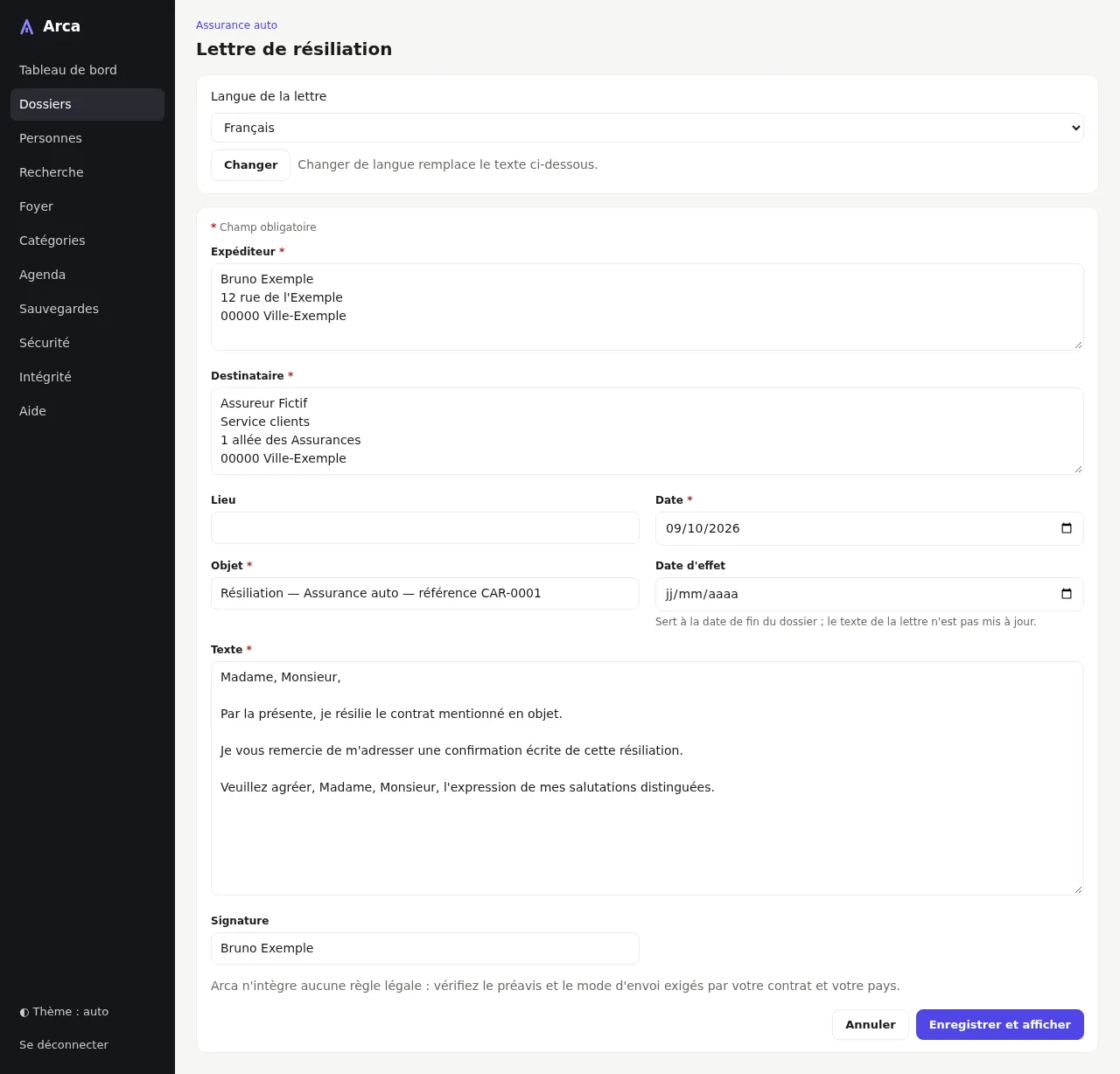Image resolution: width=1120 pixels, height=1074 pixels.
Task: Open Sauvegardes in the sidebar
Action: coord(87,309)
